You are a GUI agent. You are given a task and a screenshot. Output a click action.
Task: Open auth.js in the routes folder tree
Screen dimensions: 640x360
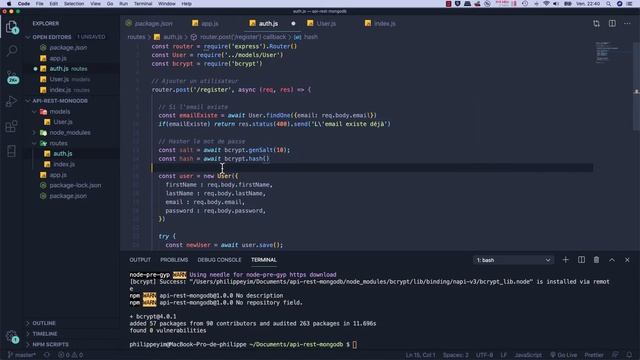(62, 154)
